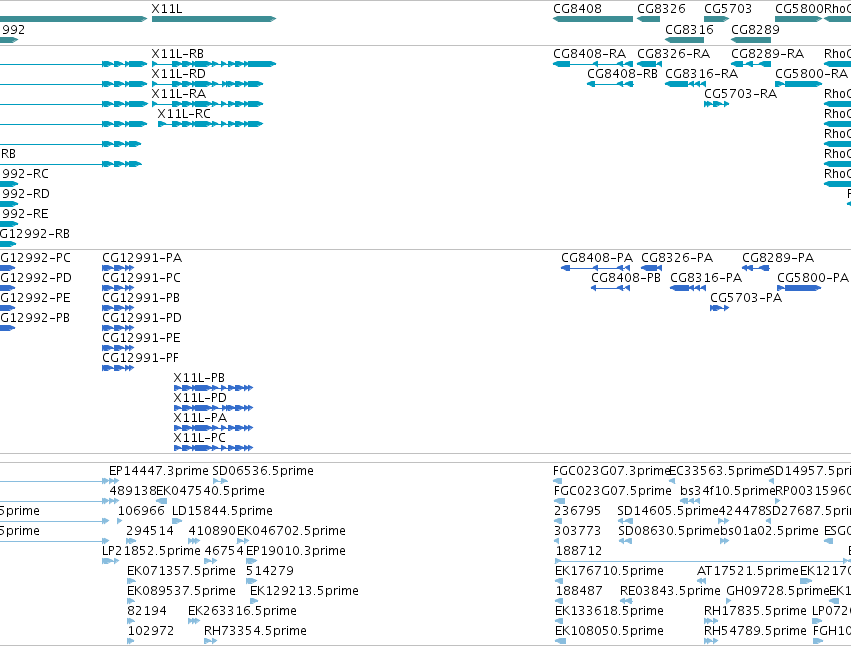Image resolution: width=851 pixels, height=646 pixels.
Task: Select the RH73354.5prime EST
Action: pos(211,642)
